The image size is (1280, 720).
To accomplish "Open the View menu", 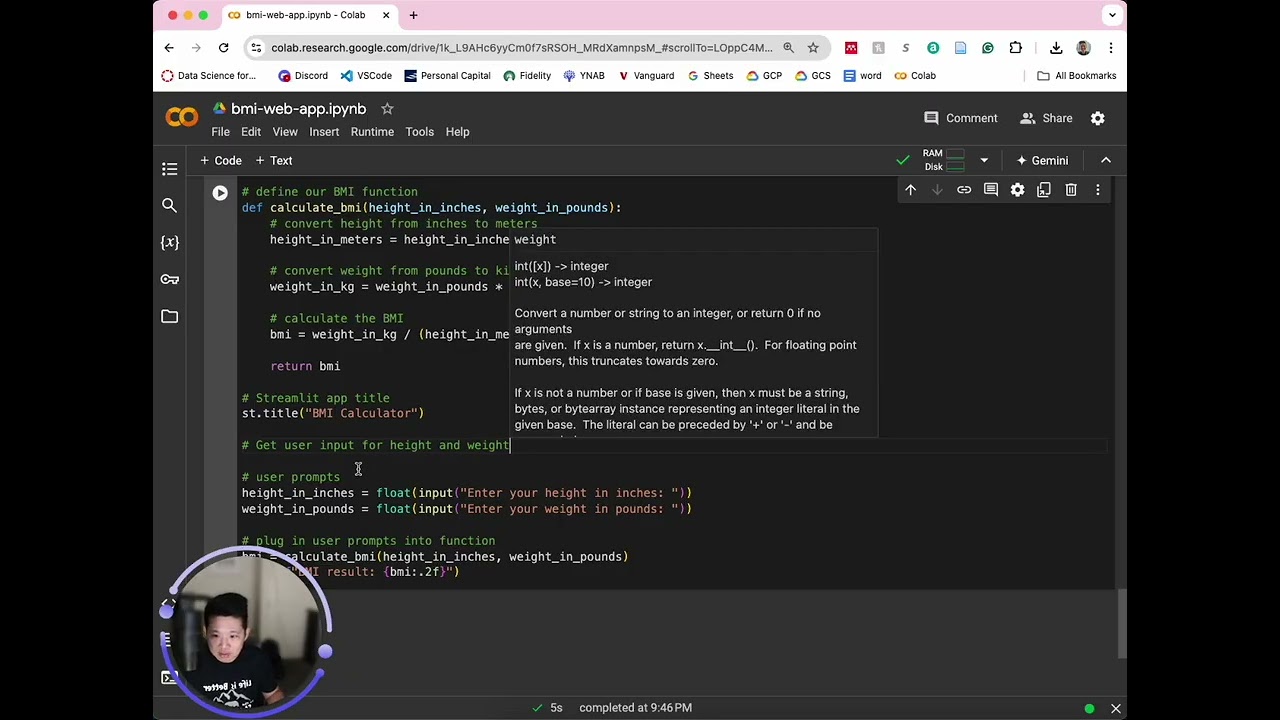I will coord(285,132).
